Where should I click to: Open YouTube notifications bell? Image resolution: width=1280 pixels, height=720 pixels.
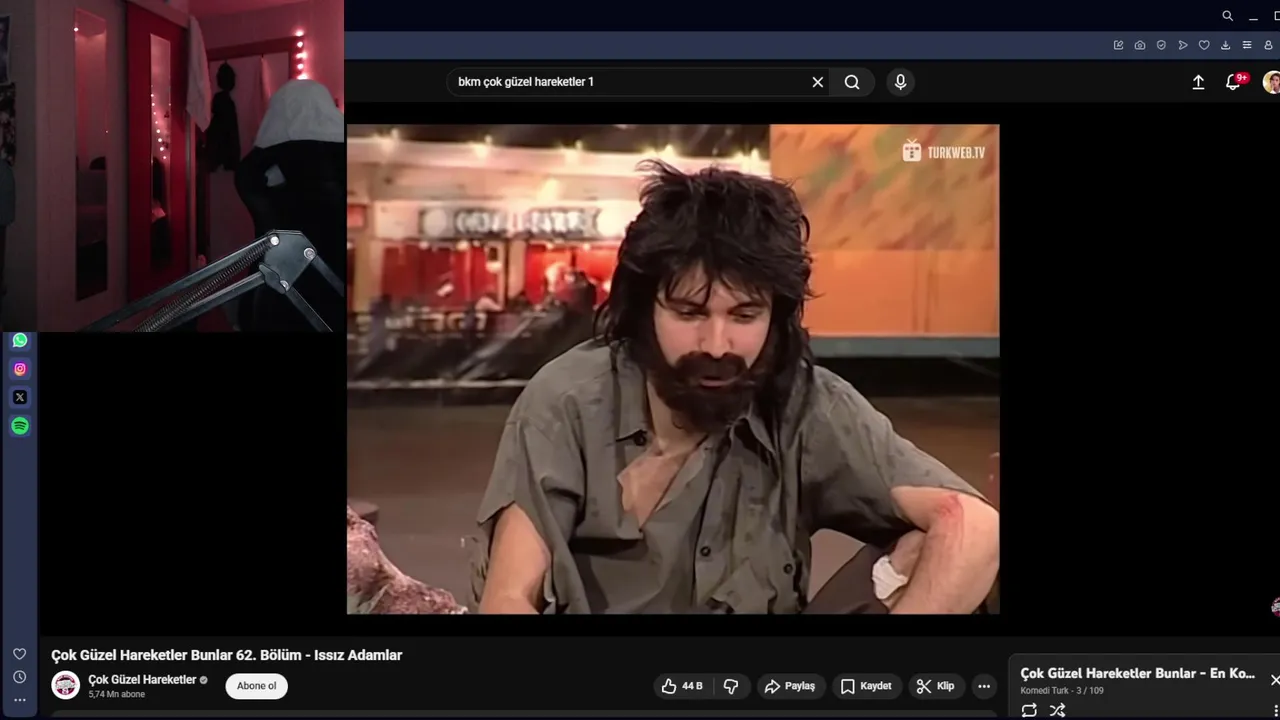tap(1234, 82)
